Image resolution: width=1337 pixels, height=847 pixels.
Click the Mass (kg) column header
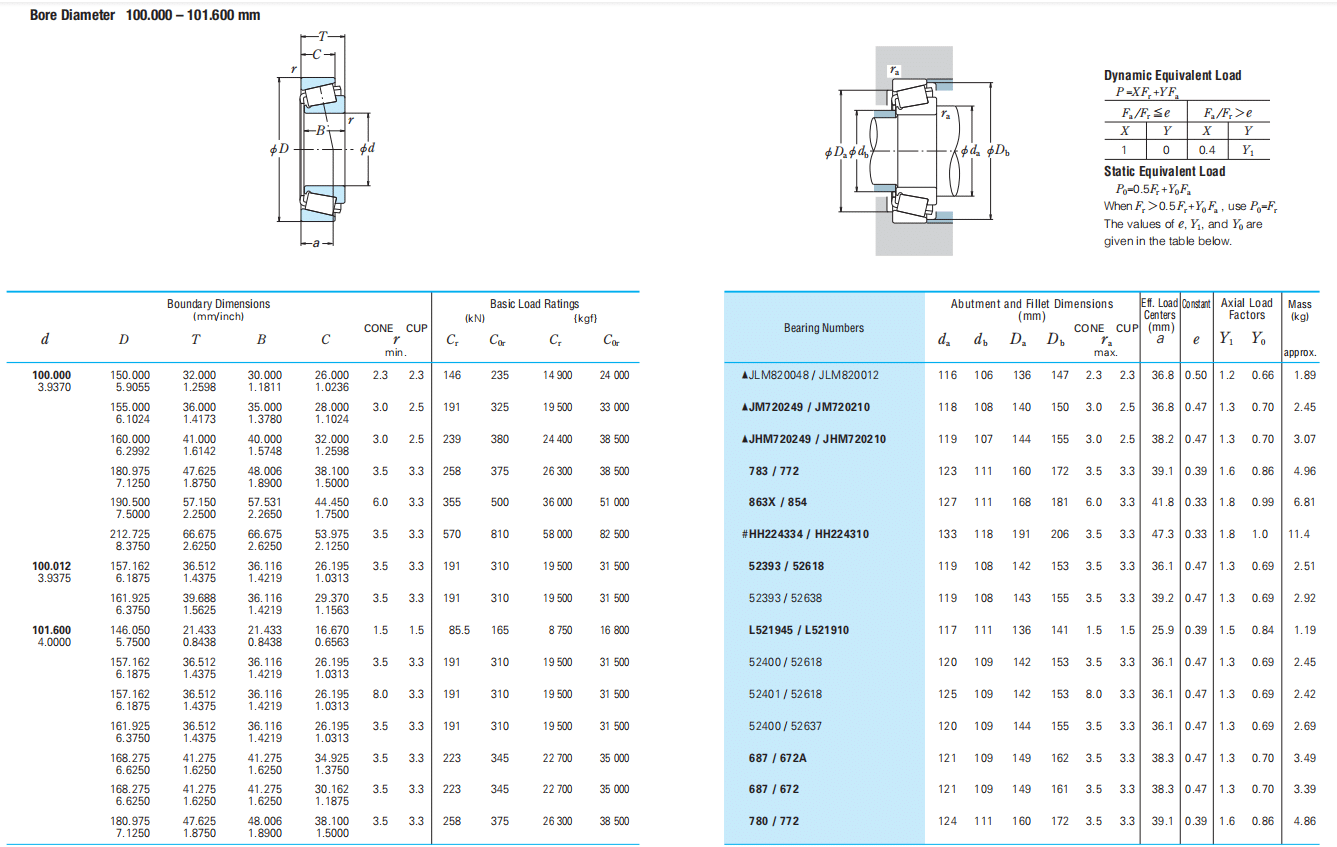(x=1300, y=310)
